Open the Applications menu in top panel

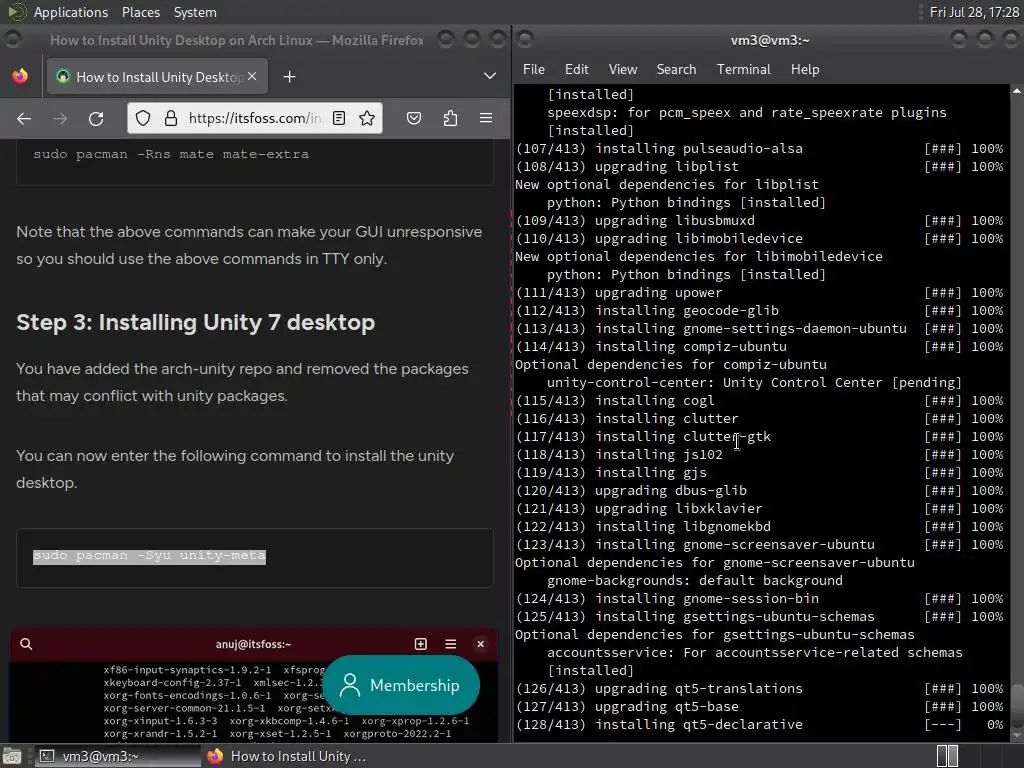pos(71,12)
